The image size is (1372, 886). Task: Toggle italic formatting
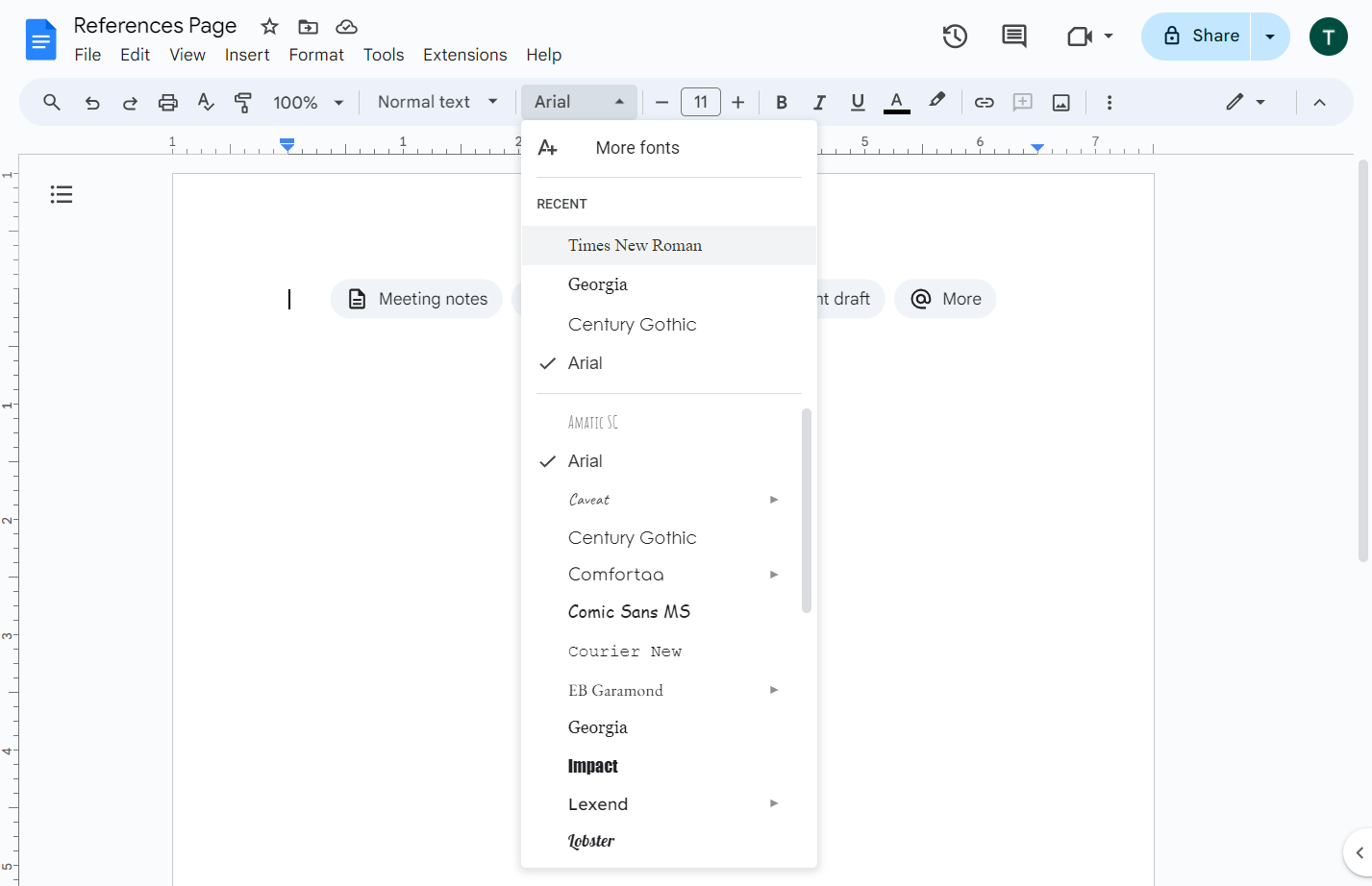pyautogui.click(x=819, y=102)
